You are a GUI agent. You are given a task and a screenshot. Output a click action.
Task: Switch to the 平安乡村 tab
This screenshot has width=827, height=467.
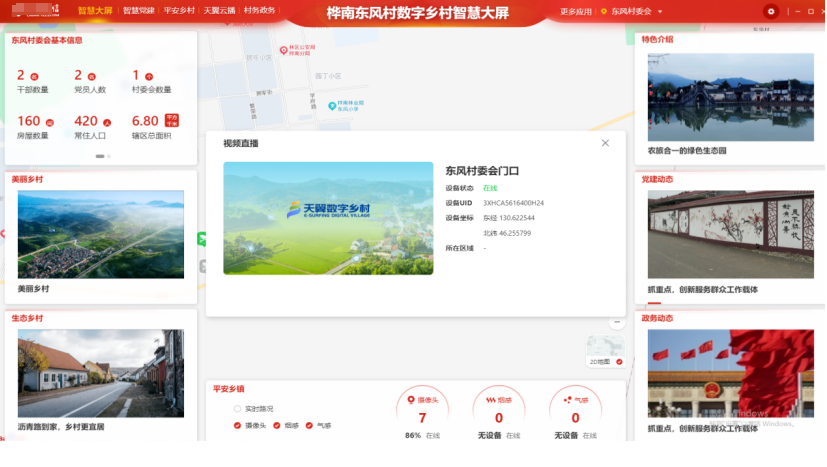[x=179, y=11]
